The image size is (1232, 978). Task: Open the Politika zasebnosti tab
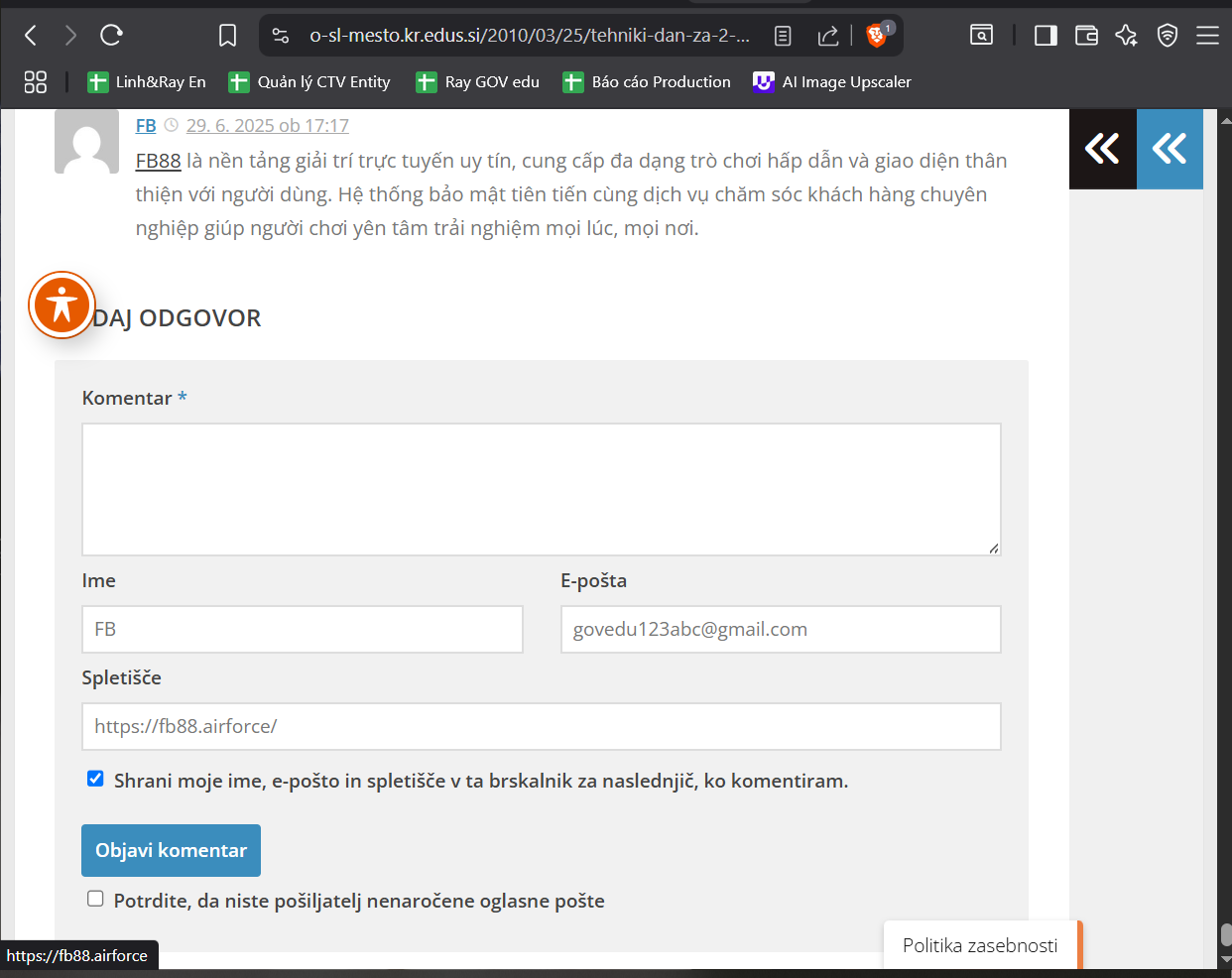coord(981,945)
